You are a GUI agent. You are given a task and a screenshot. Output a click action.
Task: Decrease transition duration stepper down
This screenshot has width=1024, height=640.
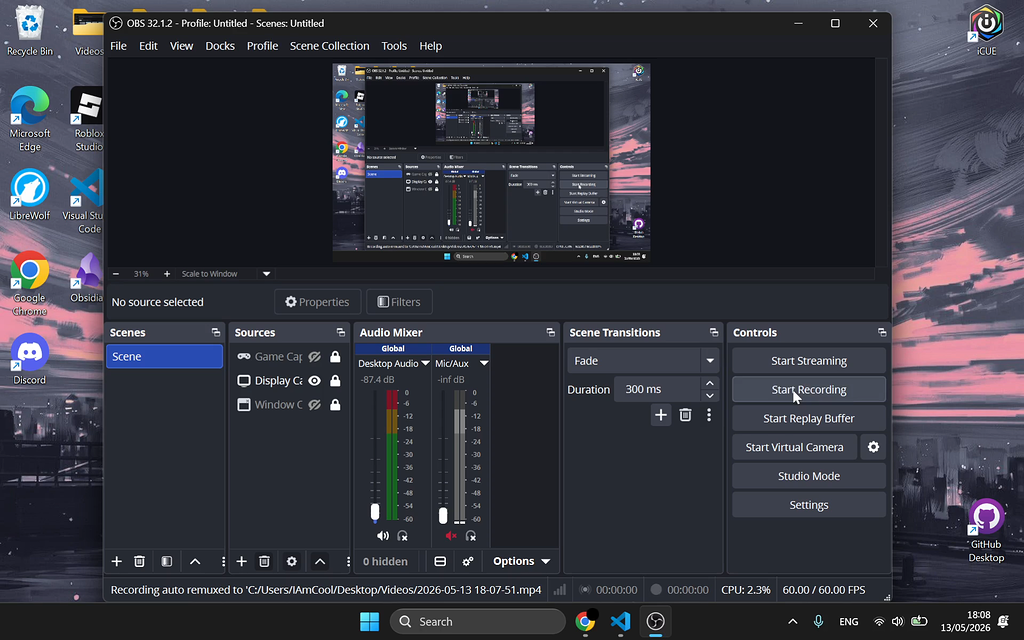(710, 396)
